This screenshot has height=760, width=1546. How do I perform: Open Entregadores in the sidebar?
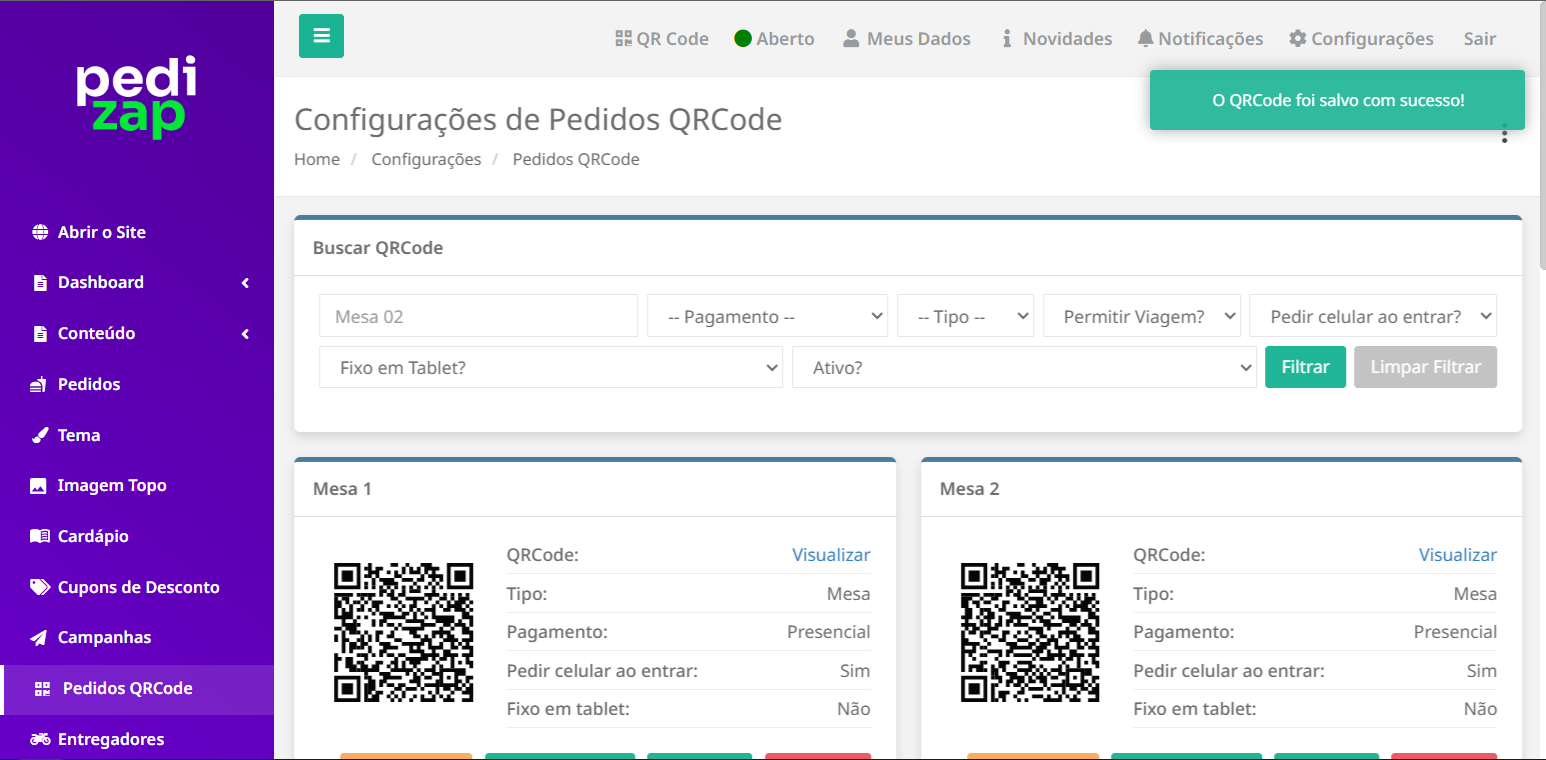tap(111, 739)
